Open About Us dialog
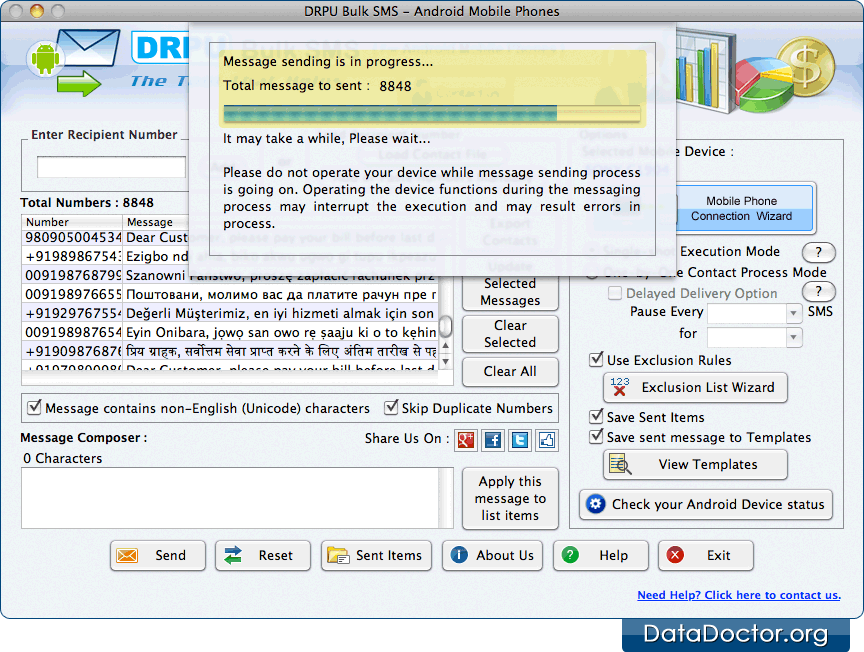 pos(492,556)
